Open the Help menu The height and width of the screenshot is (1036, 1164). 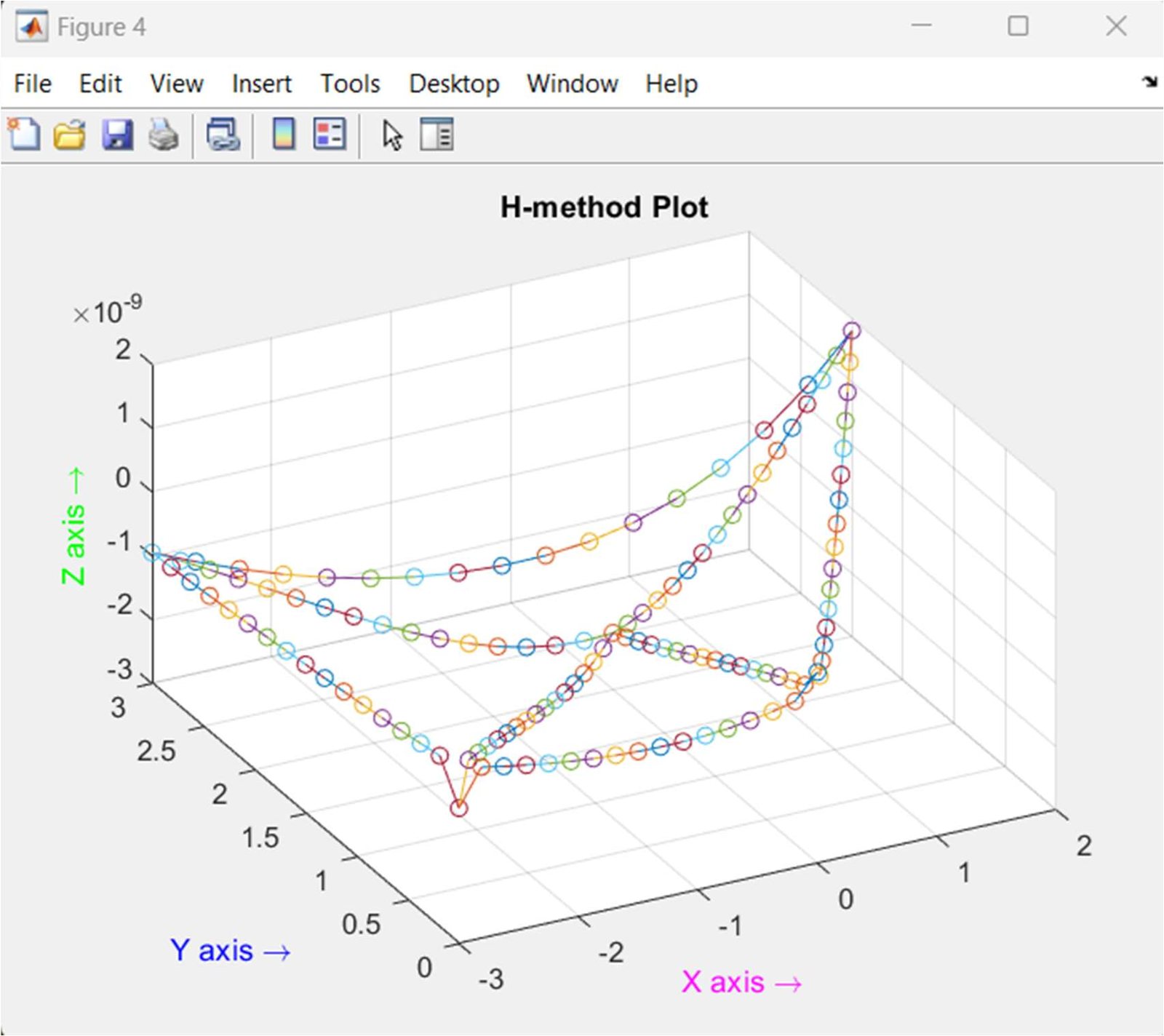pos(671,84)
